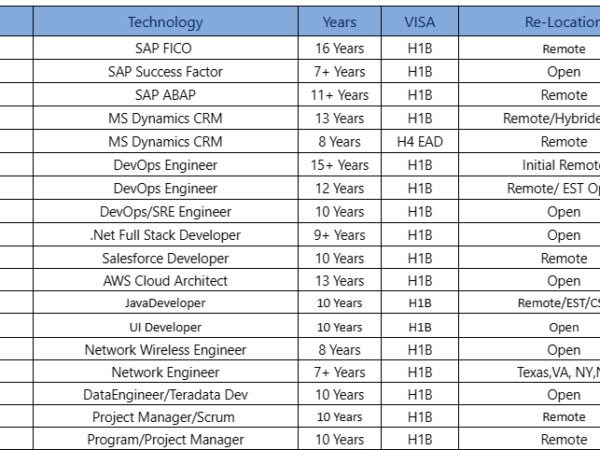Screen dimensions: 600x450
Task: Click the DevOps/SRE Engineer cell
Action: click(165, 212)
